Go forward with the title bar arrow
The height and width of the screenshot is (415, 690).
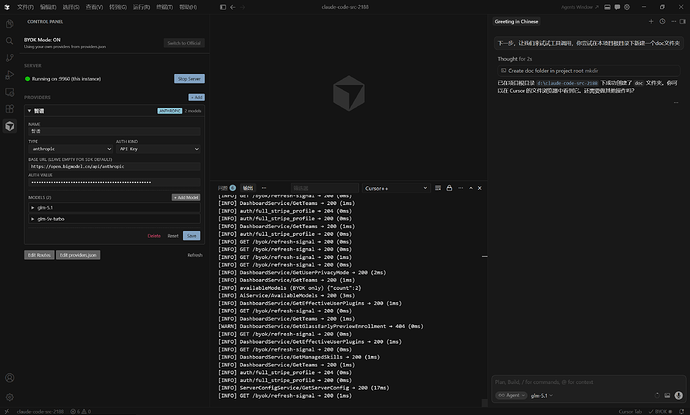[x=242, y=7]
